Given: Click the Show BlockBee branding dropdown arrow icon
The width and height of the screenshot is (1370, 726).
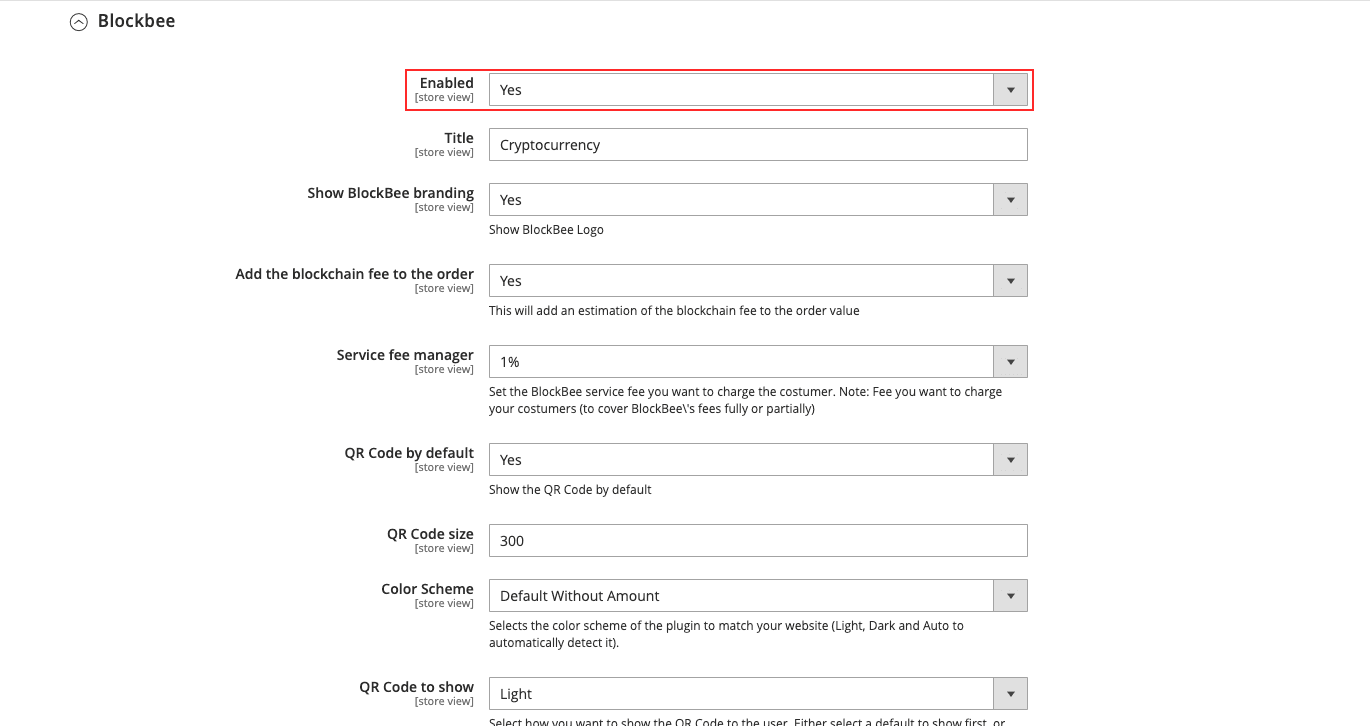Looking at the screenshot, I should click(x=1010, y=199).
